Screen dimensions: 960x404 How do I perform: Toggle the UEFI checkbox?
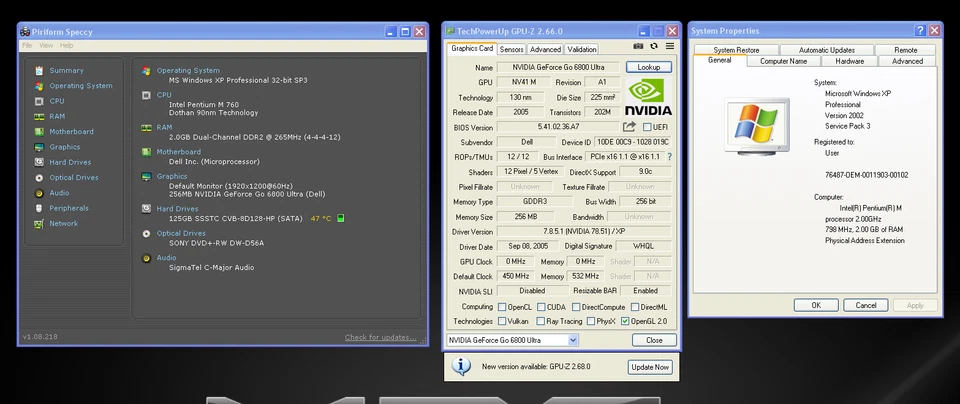tap(647, 127)
